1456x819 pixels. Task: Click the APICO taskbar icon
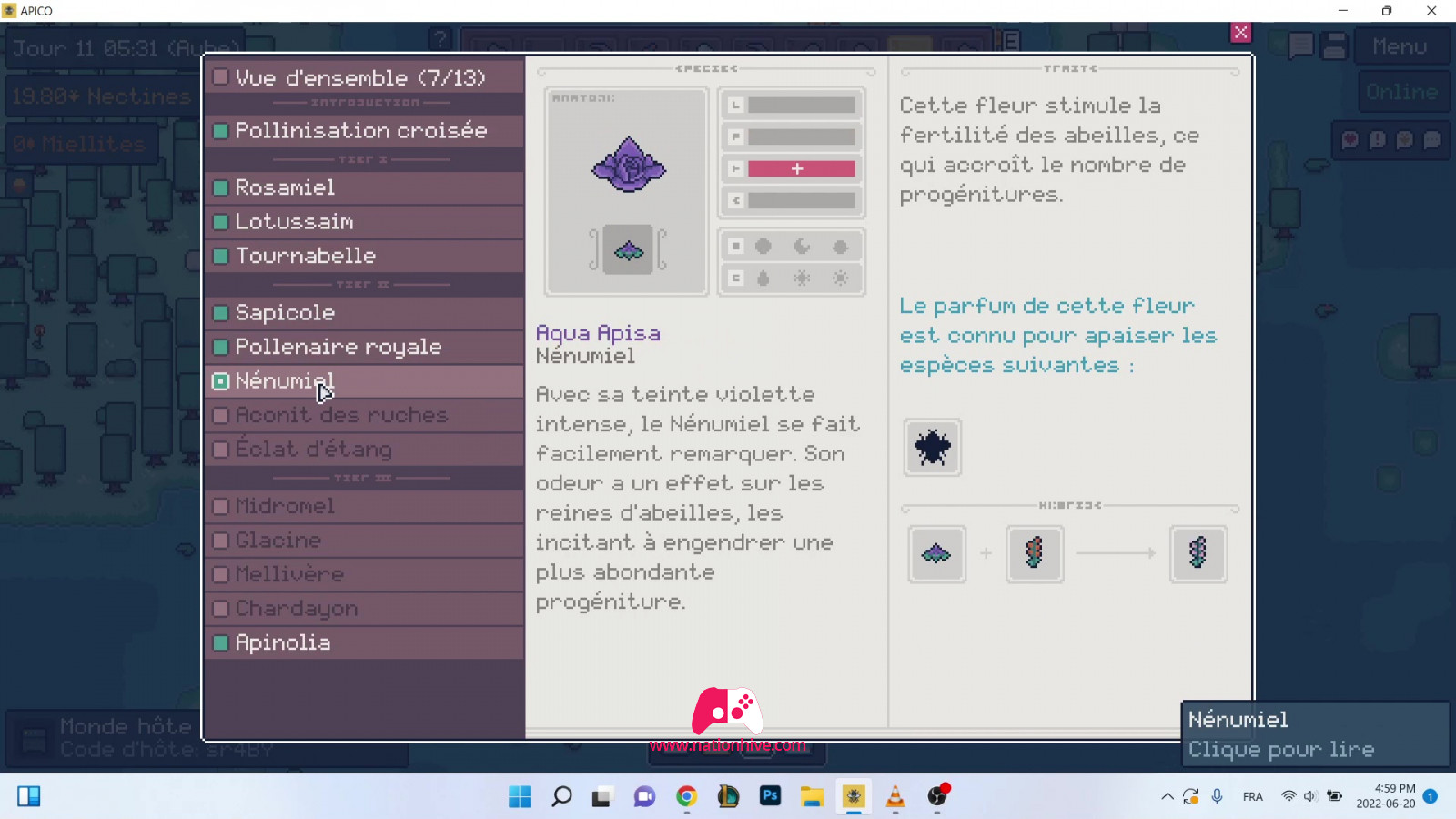click(854, 796)
